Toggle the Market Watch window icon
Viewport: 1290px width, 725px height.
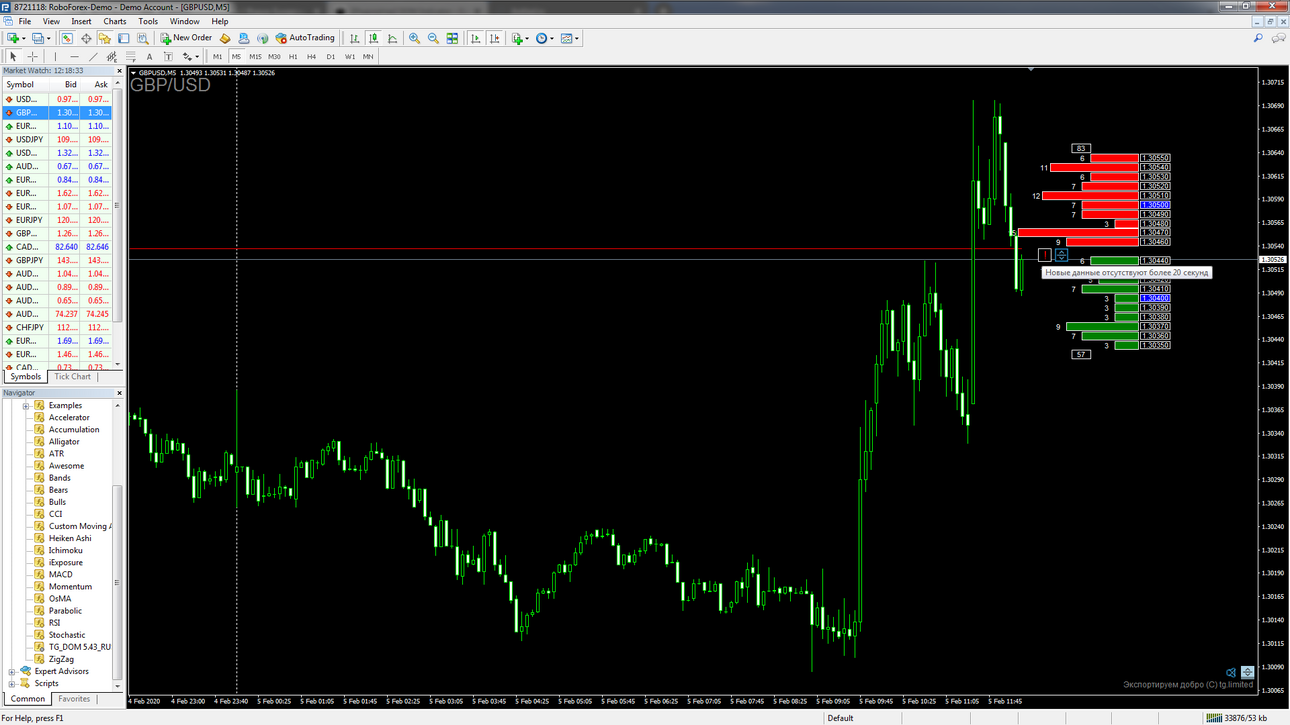coord(67,38)
